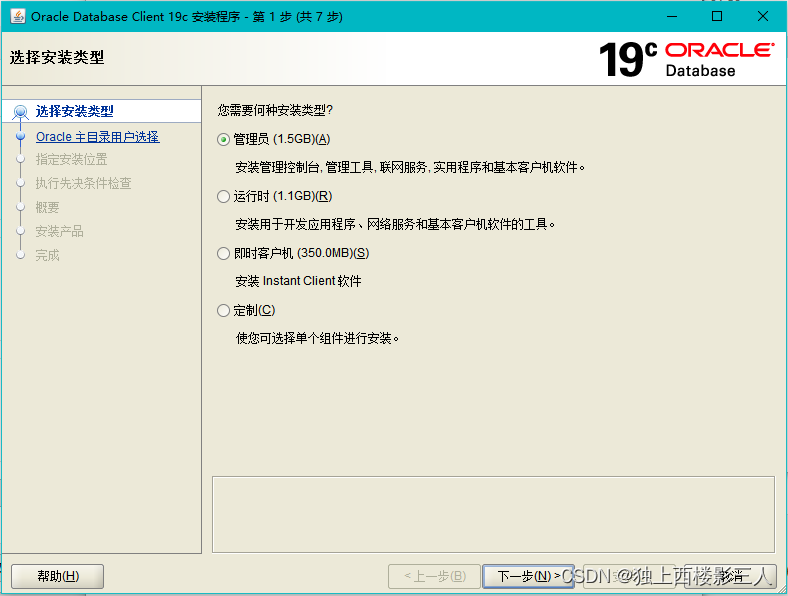Click the 使您可选择单个组件进行安装 description
The image size is (788, 596).
(318, 338)
